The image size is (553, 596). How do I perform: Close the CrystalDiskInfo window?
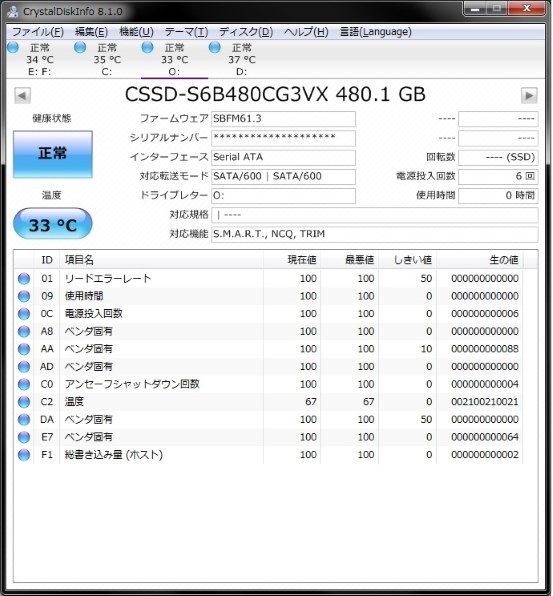pyautogui.click(x=527, y=8)
